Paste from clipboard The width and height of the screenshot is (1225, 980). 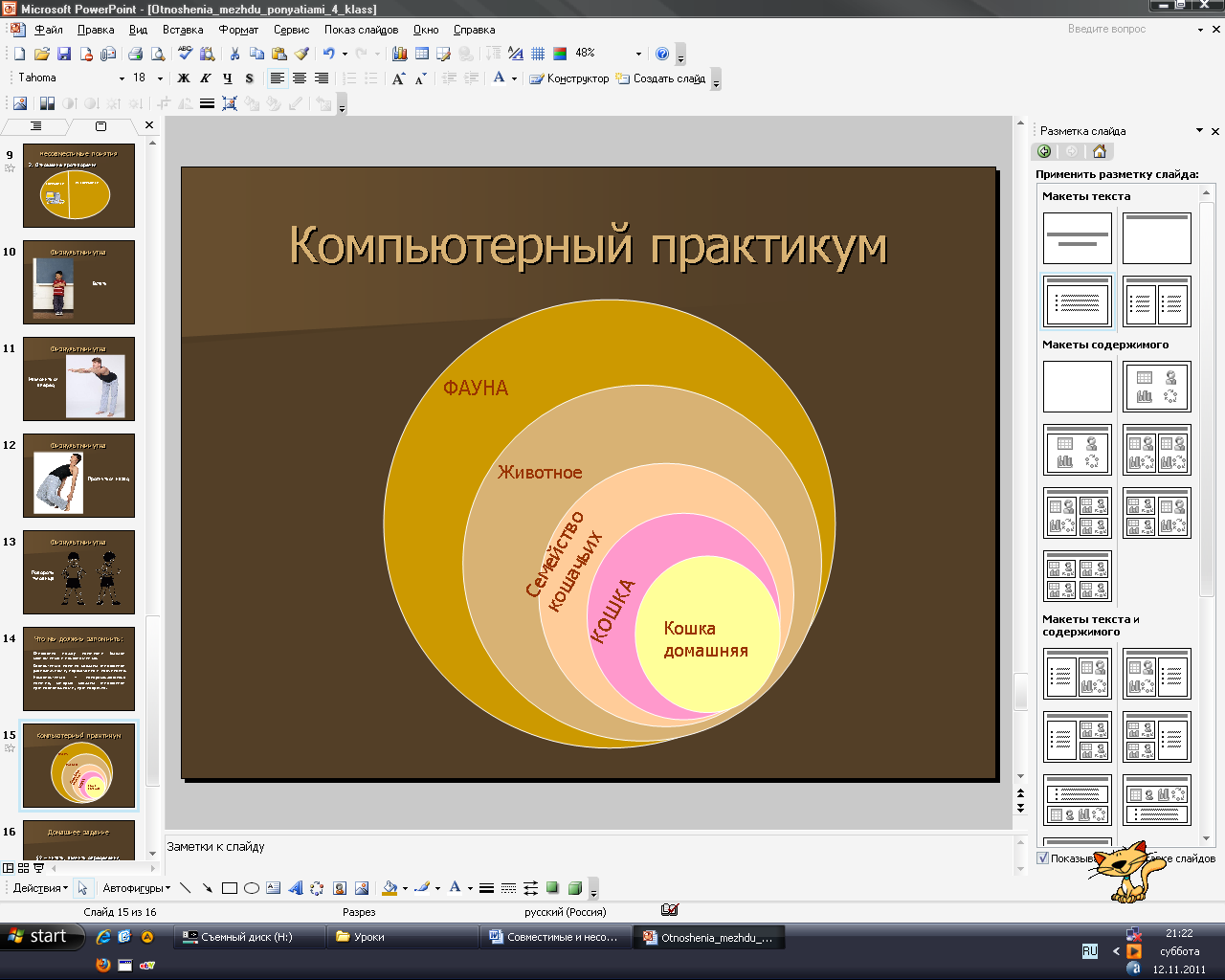click(x=279, y=54)
